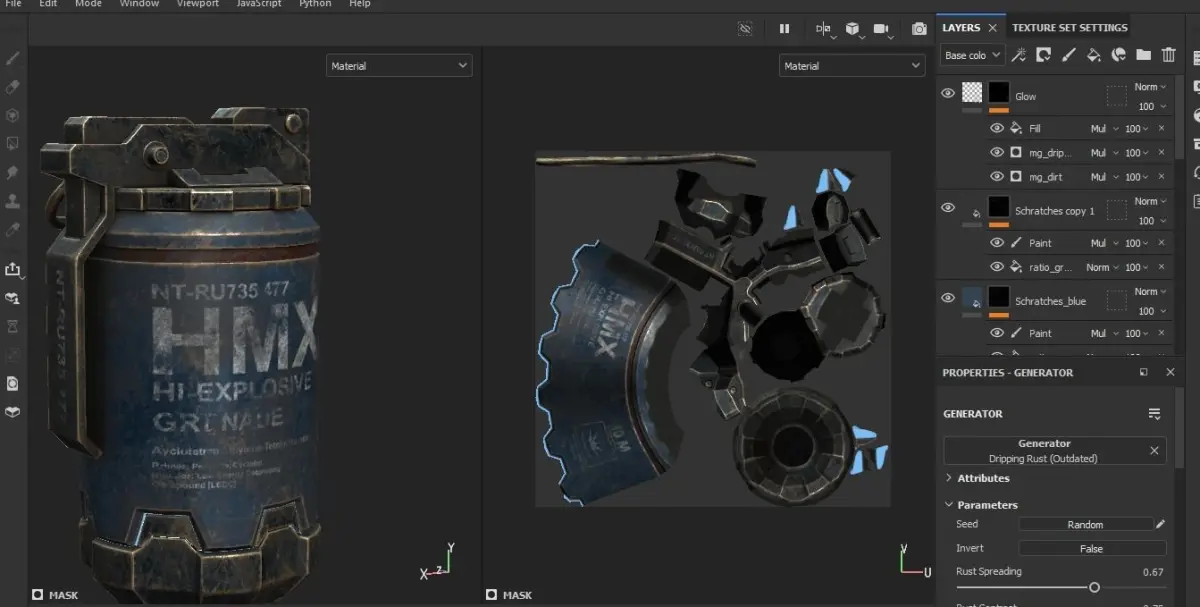Open the Edit menu

48,4
